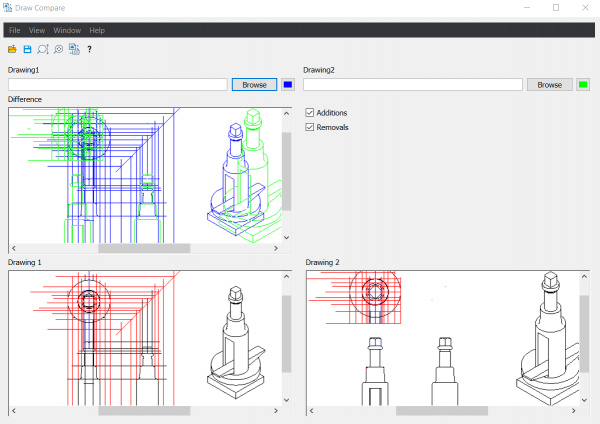Uncheck the Removals checkbox
This screenshot has height=424, width=600.
(x=310, y=127)
